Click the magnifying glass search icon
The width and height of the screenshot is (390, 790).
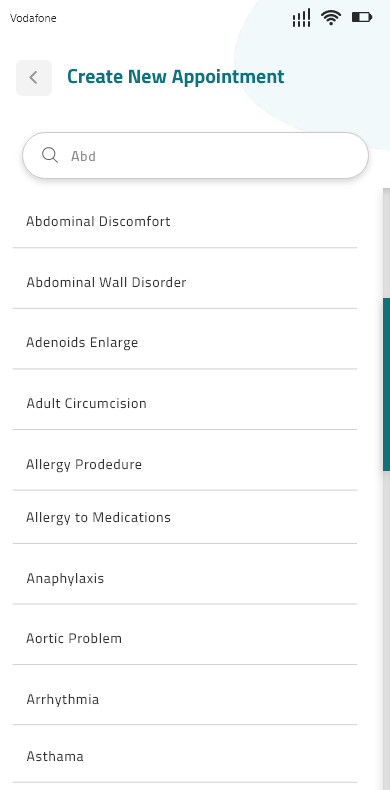[50, 155]
